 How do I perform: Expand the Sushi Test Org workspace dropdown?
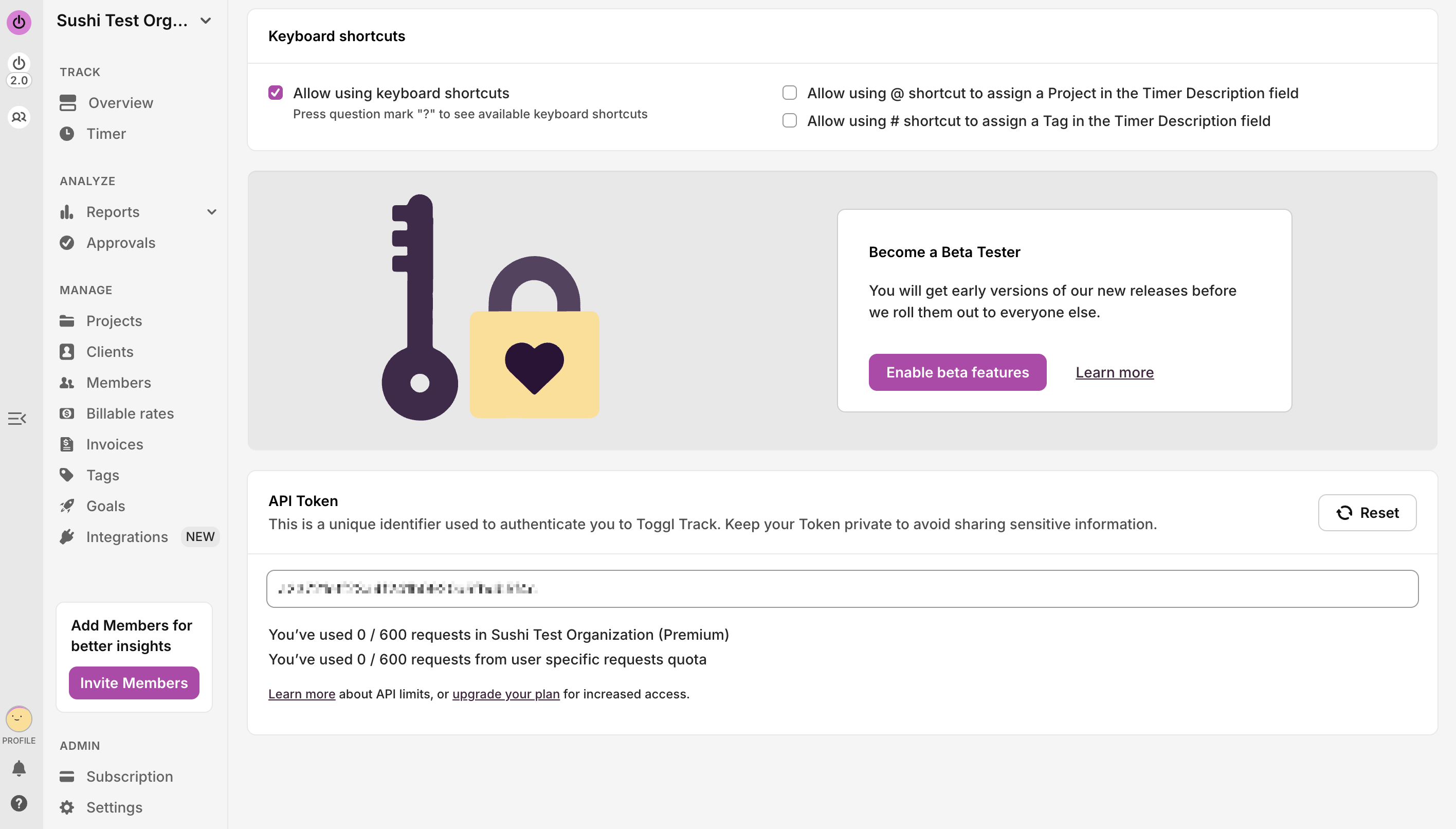(206, 21)
